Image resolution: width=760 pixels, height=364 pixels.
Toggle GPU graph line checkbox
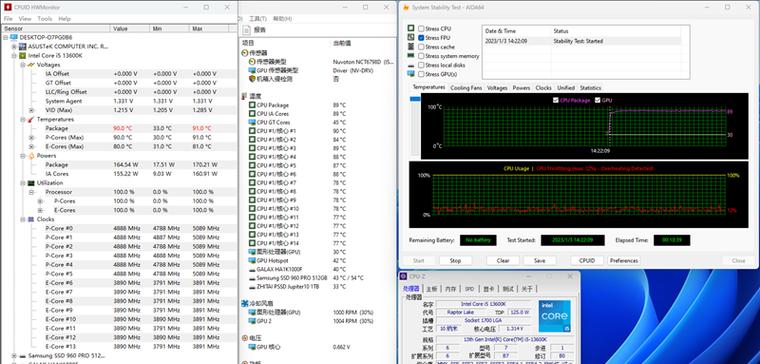click(597, 100)
